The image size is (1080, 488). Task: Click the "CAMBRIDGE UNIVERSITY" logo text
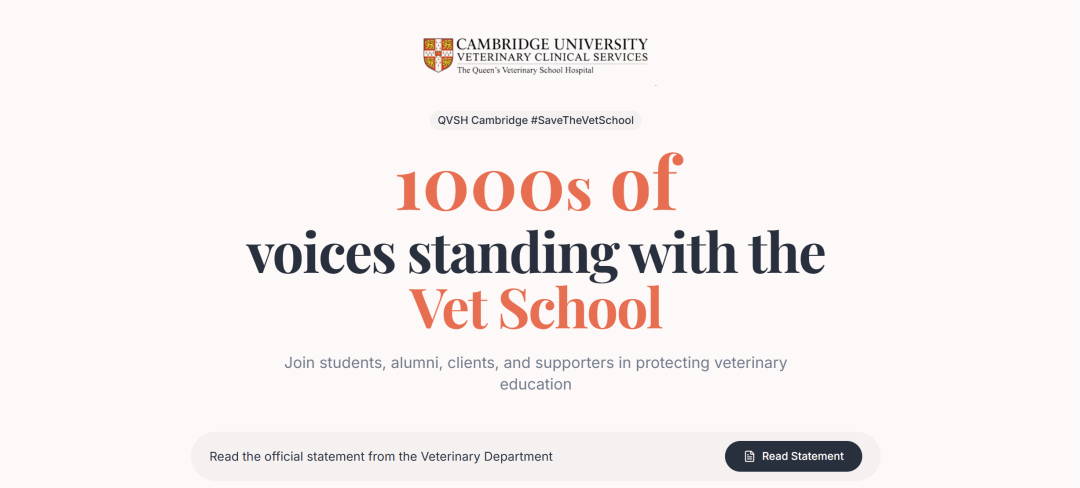[x=551, y=45]
